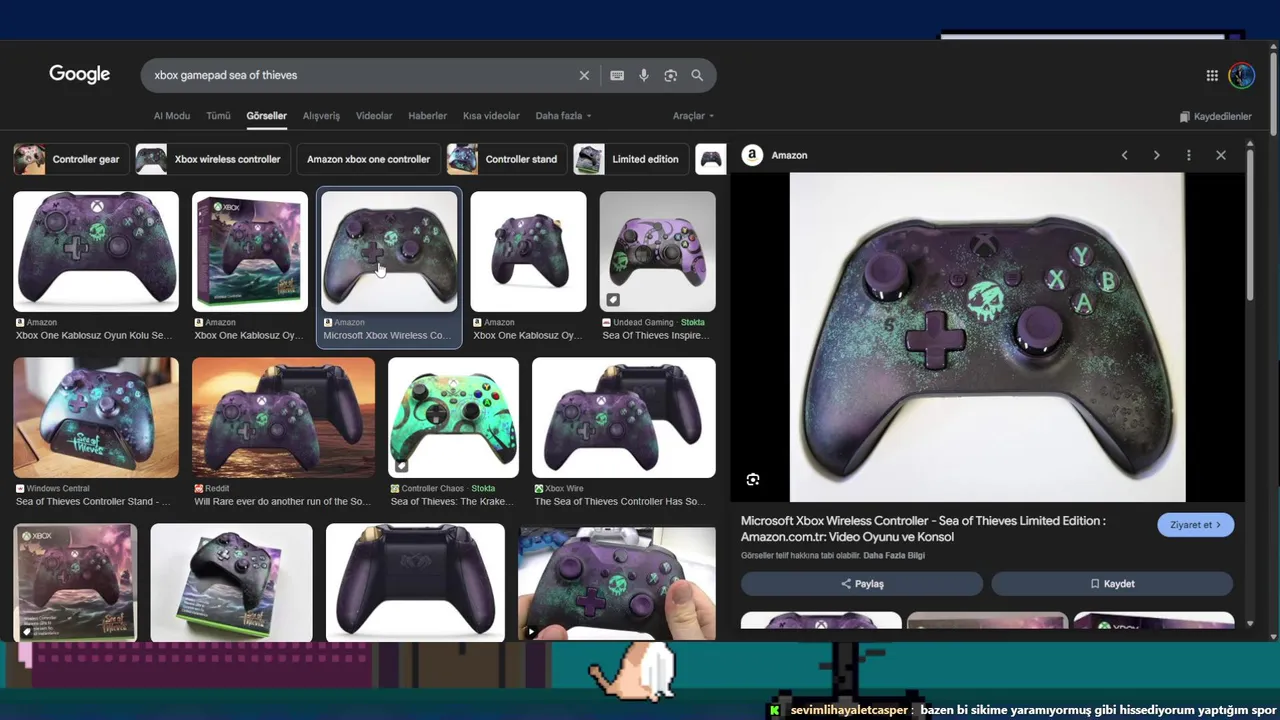Open the Controller Chaos Kraken controller image

tap(453, 418)
